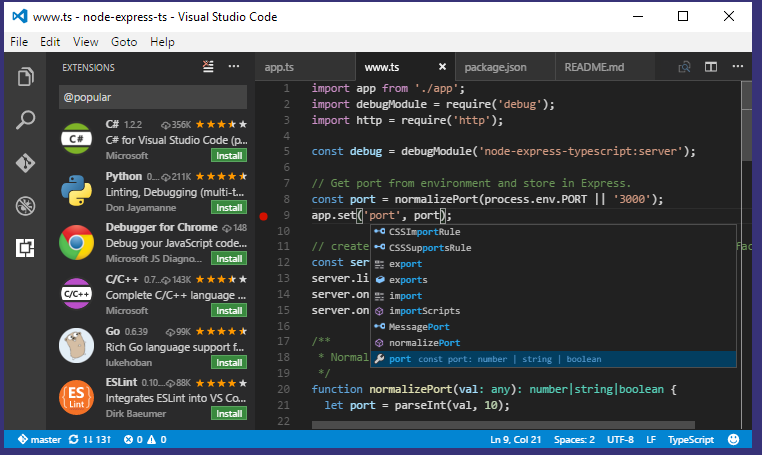Open the File menu
Viewport: 762px width, 455px height.
[19, 42]
